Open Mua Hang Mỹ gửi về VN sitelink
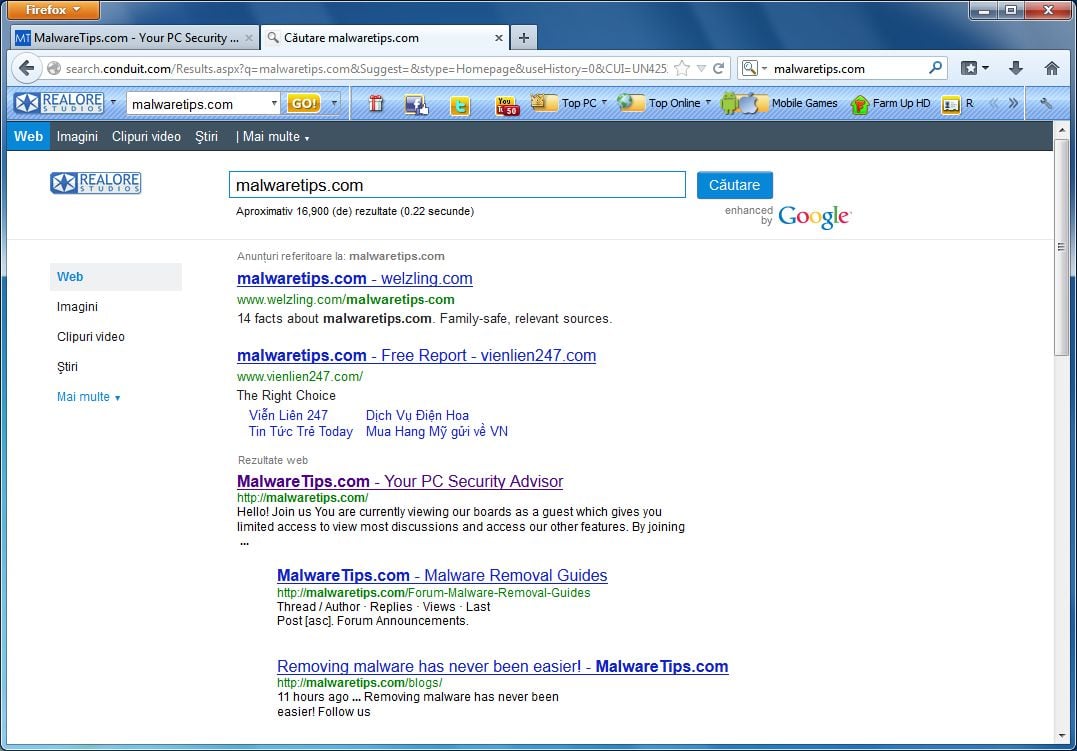The height and width of the screenshot is (751, 1077). click(x=437, y=431)
